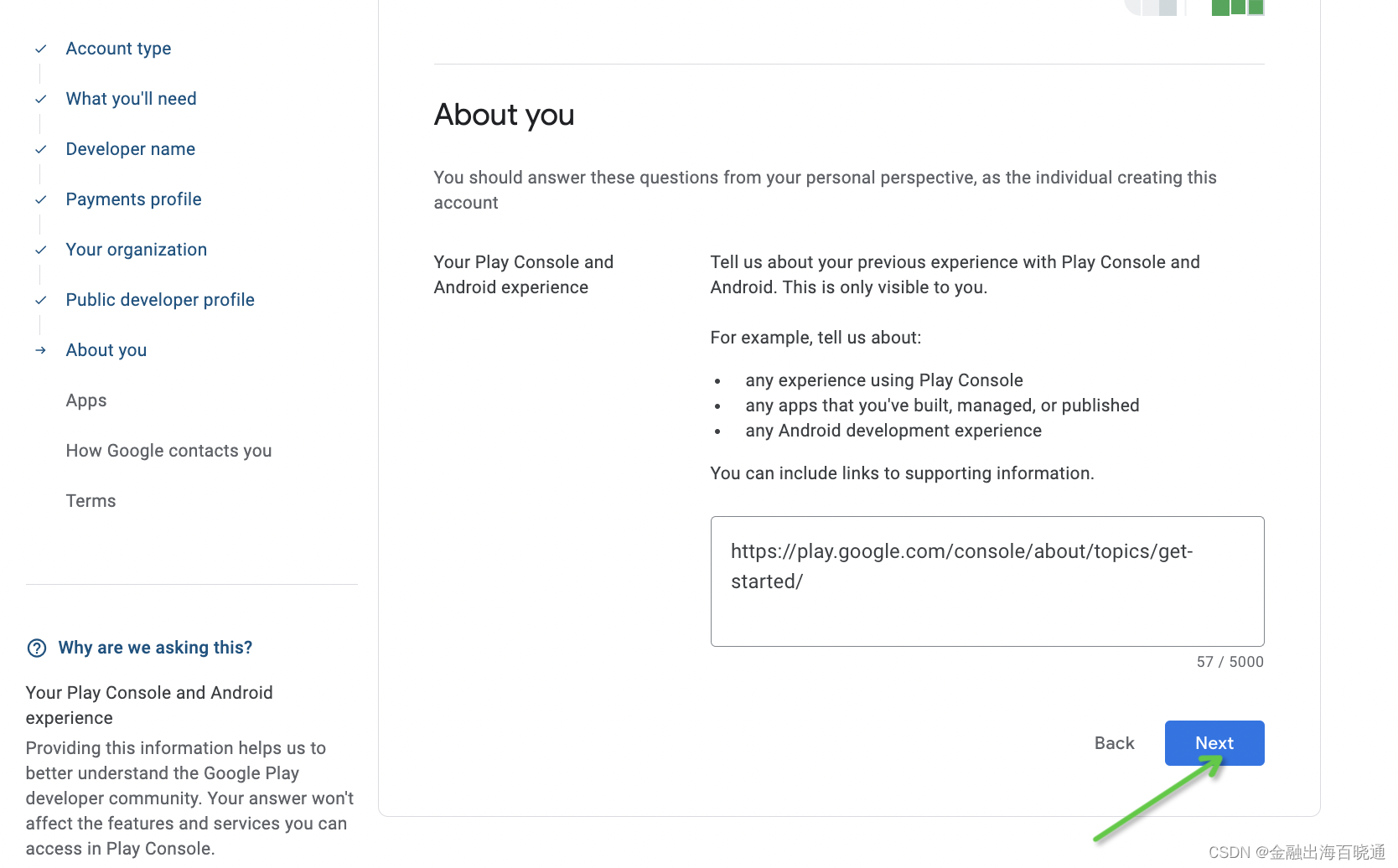This screenshot has height=868, width=1398.
Task: Go to Public developer profile step
Action: click(160, 300)
